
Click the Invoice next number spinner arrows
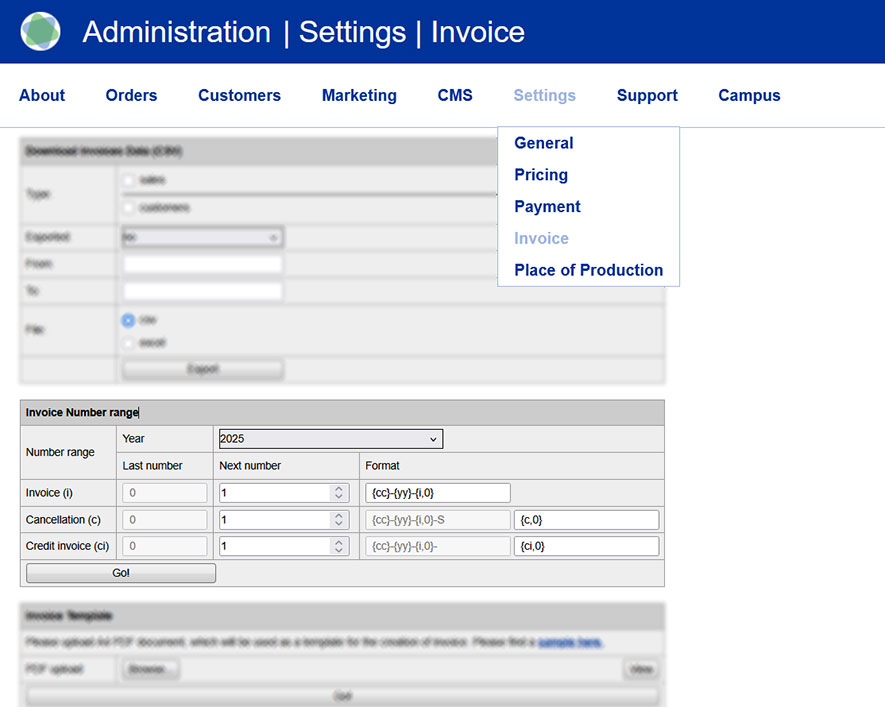click(x=339, y=493)
